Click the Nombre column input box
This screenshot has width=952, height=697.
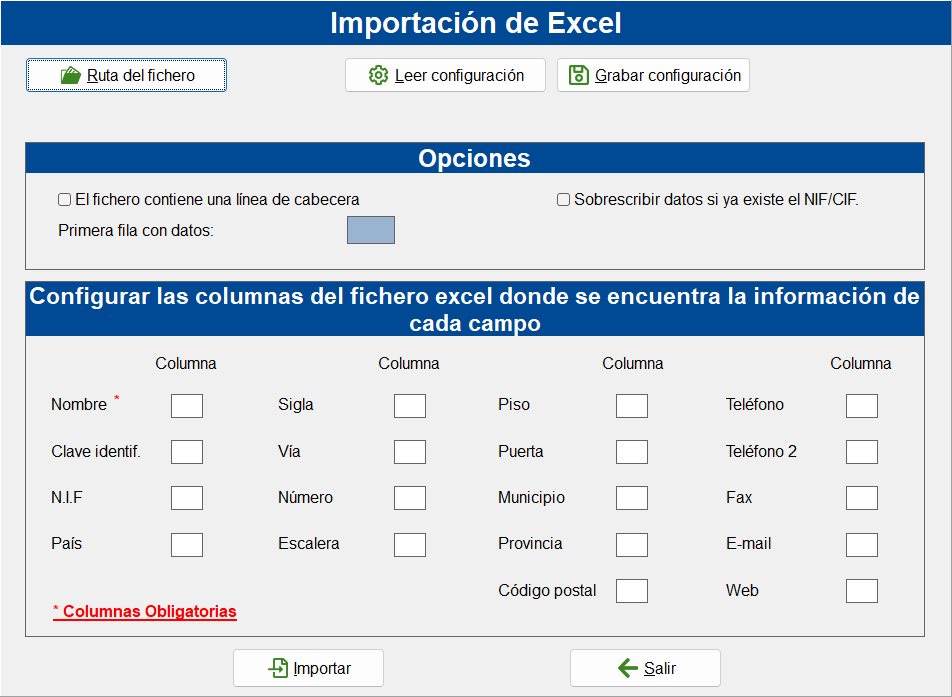pos(187,406)
